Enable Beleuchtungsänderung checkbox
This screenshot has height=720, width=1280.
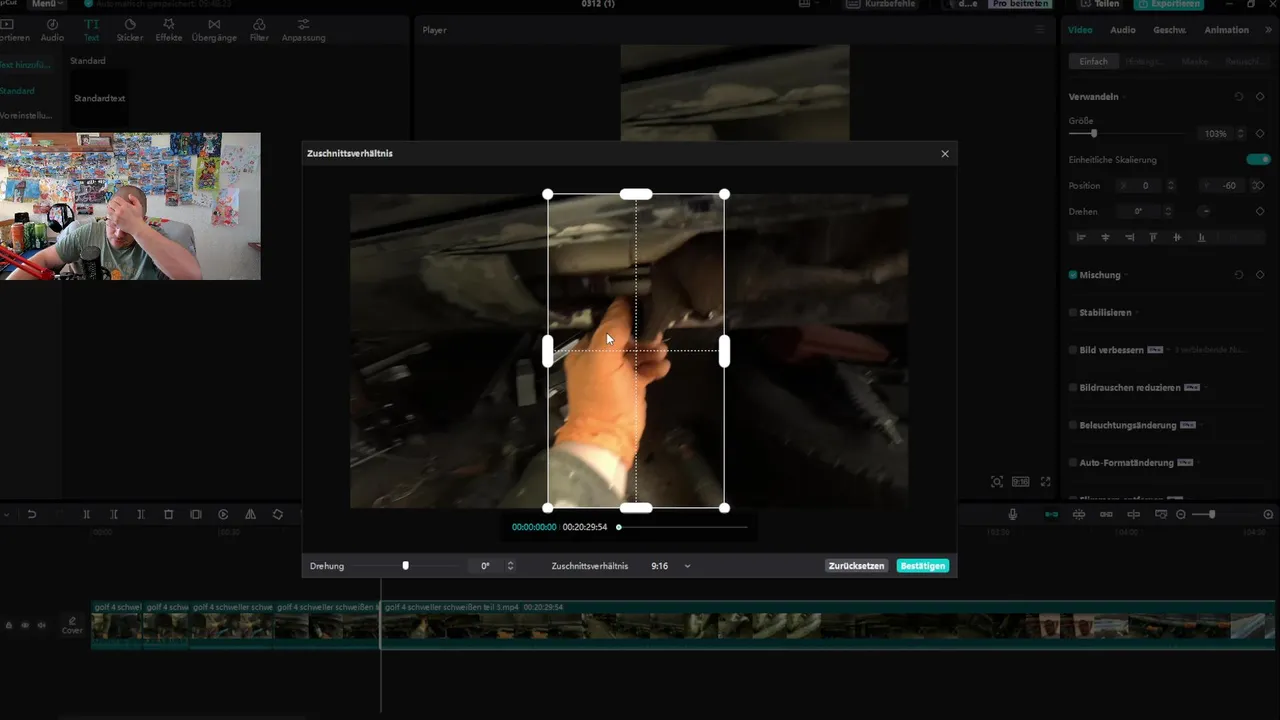(1073, 425)
